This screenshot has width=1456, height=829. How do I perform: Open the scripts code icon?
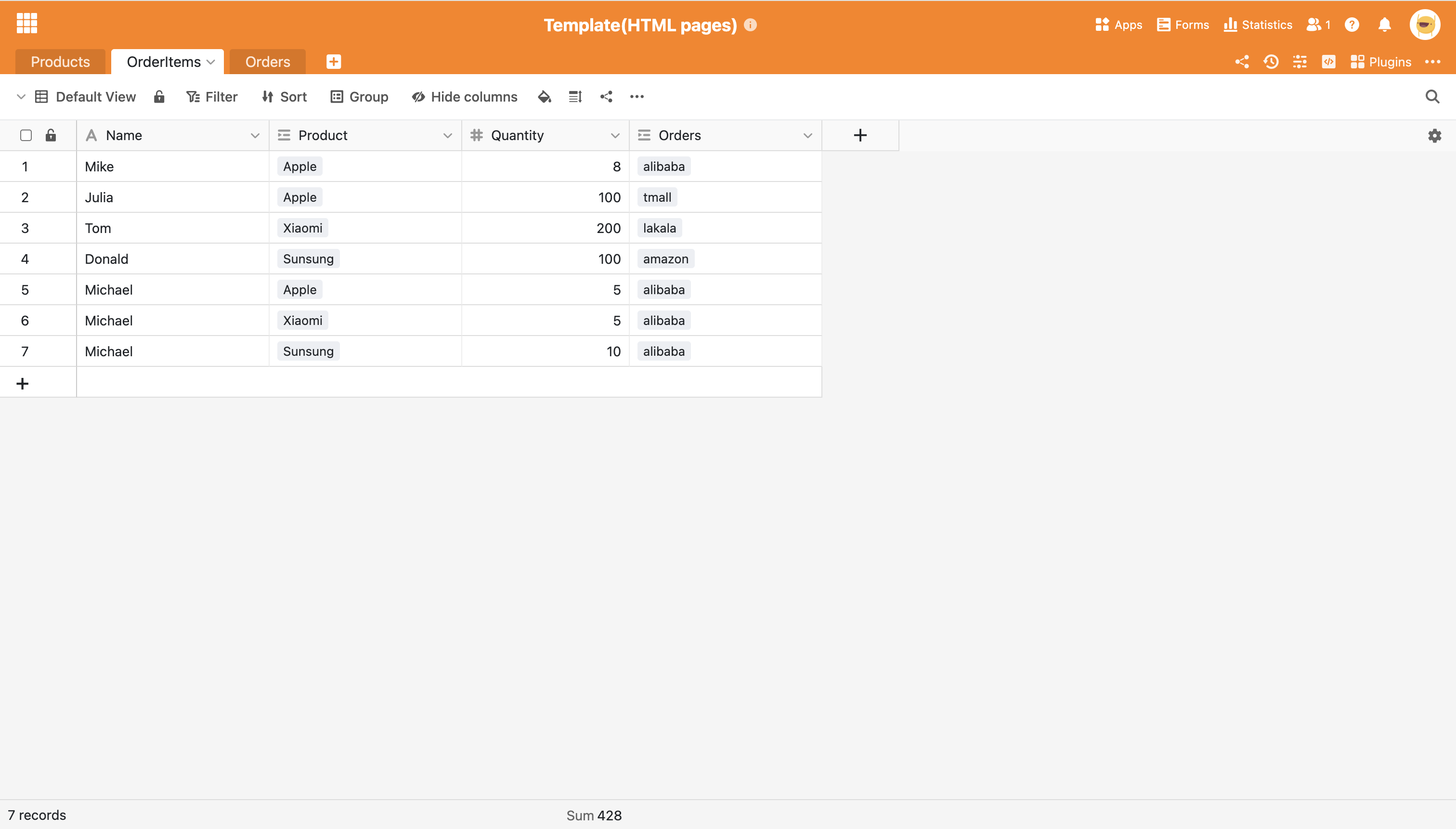[x=1328, y=62]
